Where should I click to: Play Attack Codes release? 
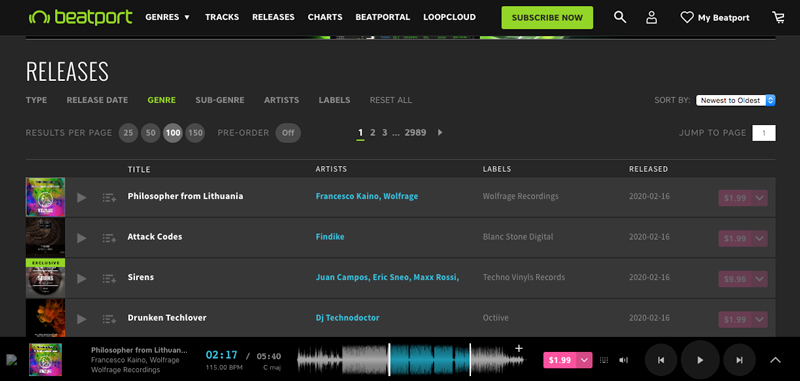[x=82, y=238]
